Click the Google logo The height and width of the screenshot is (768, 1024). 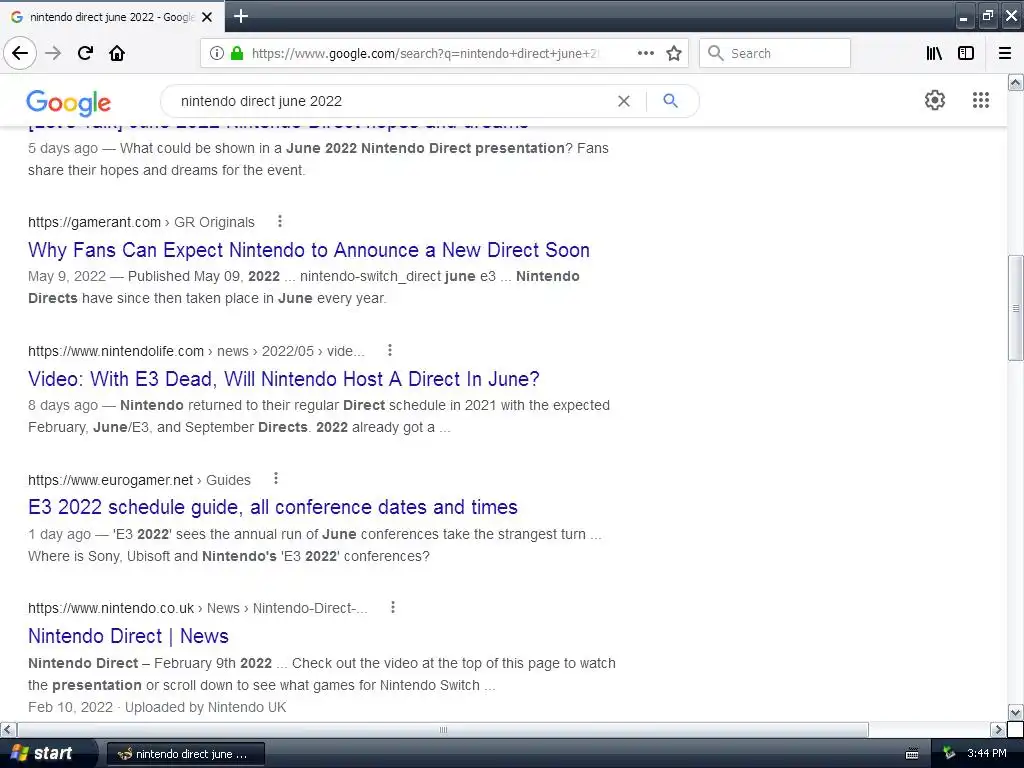(x=69, y=103)
